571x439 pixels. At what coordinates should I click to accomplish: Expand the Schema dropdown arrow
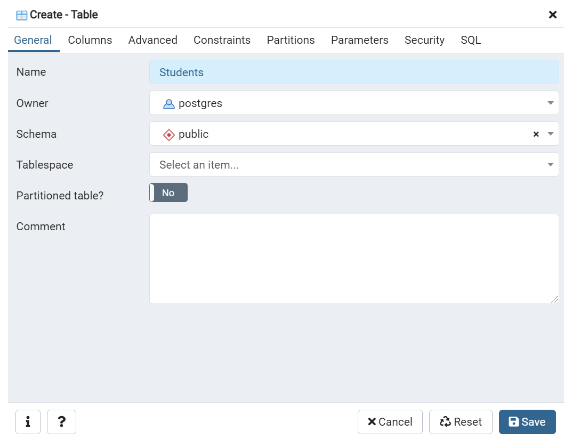pos(550,134)
